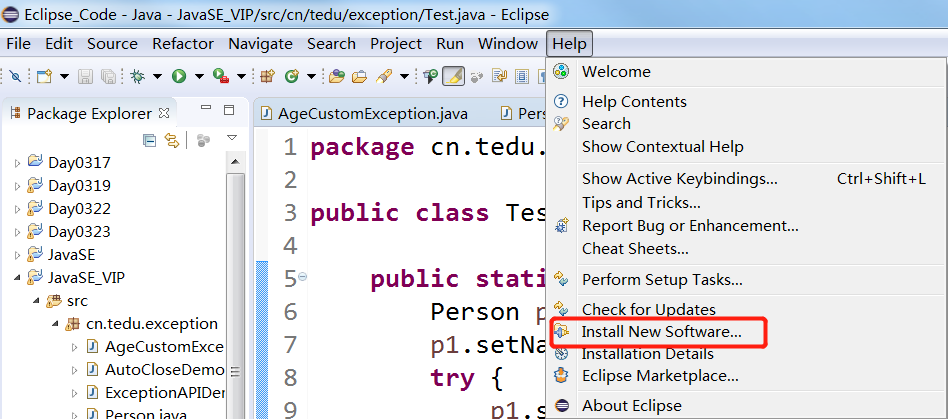Image resolution: width=948 pixels, height=419 pixels.
Task: Click the Open Task folder icon
Action: pos(360,76)
